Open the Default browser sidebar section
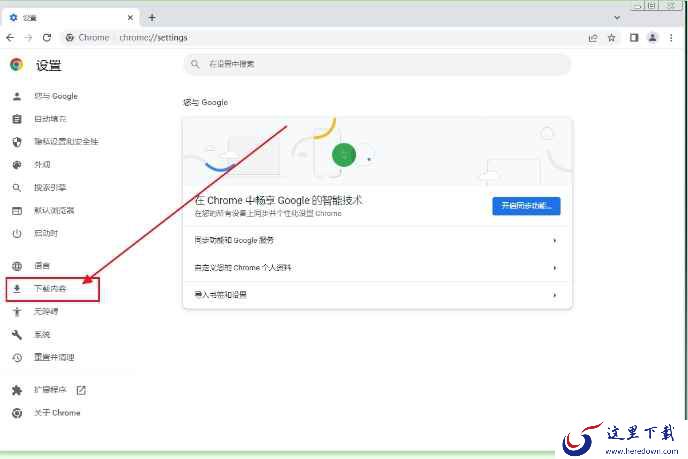 54,211
